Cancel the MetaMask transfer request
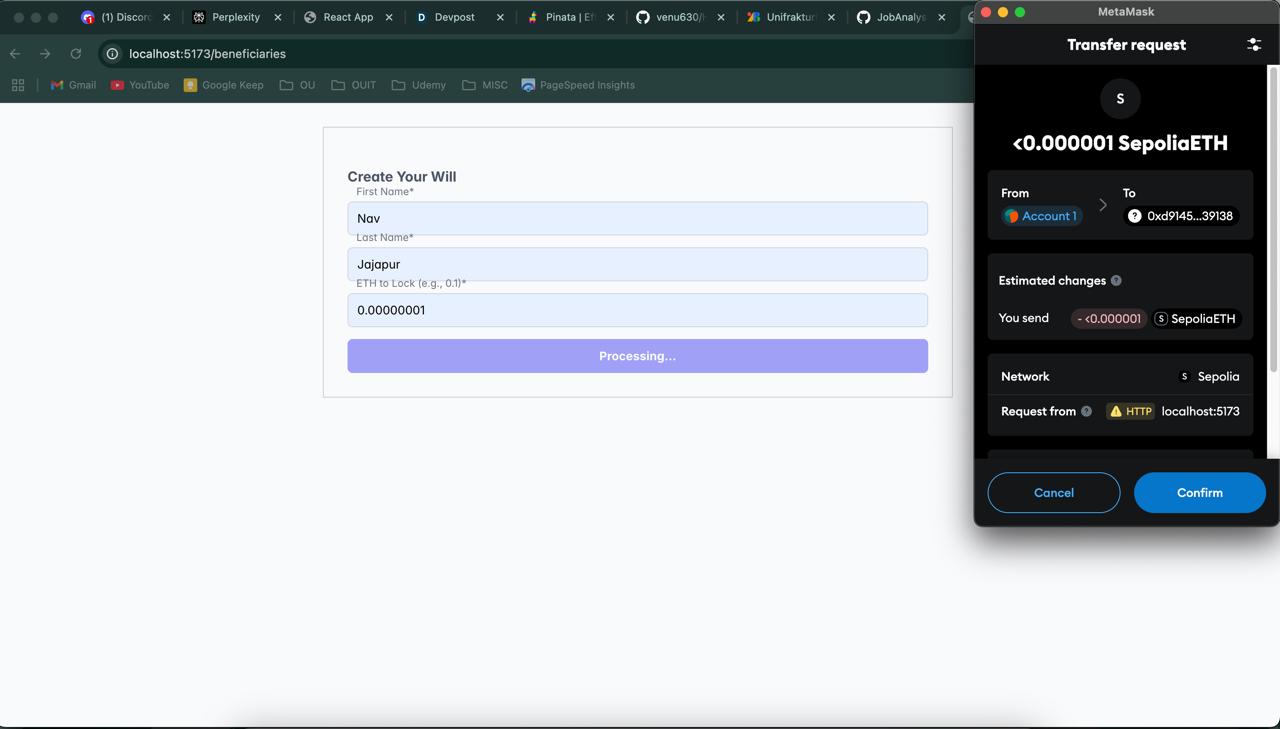 1054,493
